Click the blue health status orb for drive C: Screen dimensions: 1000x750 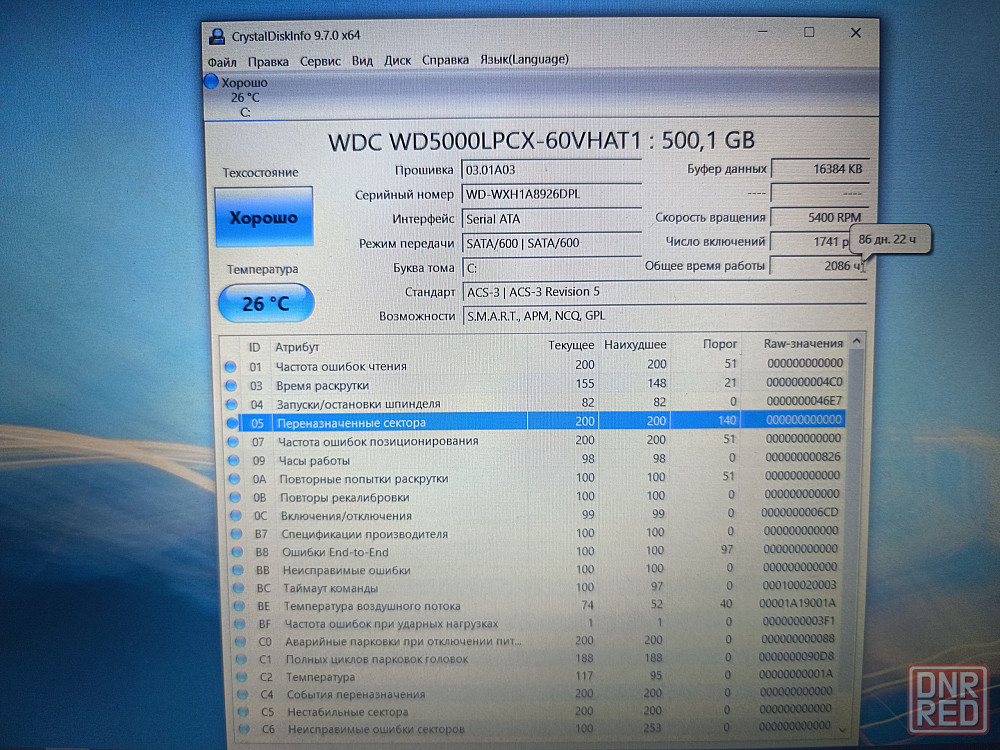[x=211, y=82]
